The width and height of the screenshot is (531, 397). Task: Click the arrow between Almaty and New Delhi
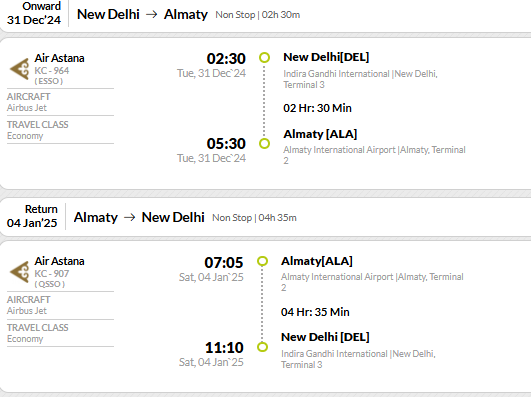click(x=130, y=217)
